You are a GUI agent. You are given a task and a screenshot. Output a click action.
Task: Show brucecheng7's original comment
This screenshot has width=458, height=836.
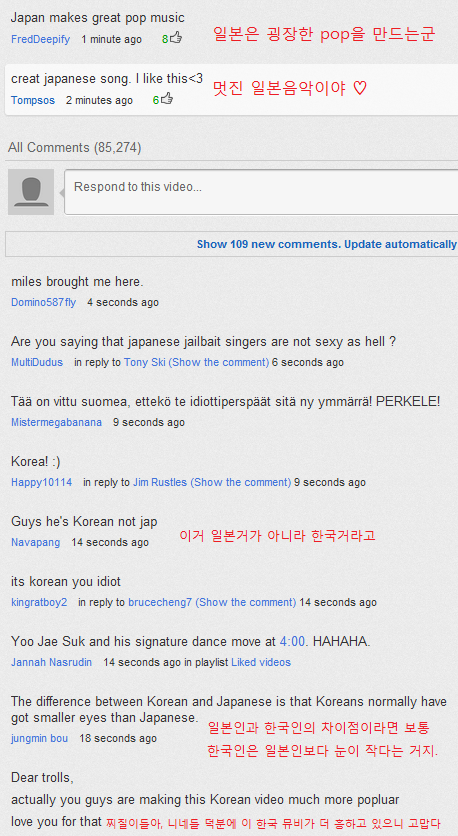212,602
